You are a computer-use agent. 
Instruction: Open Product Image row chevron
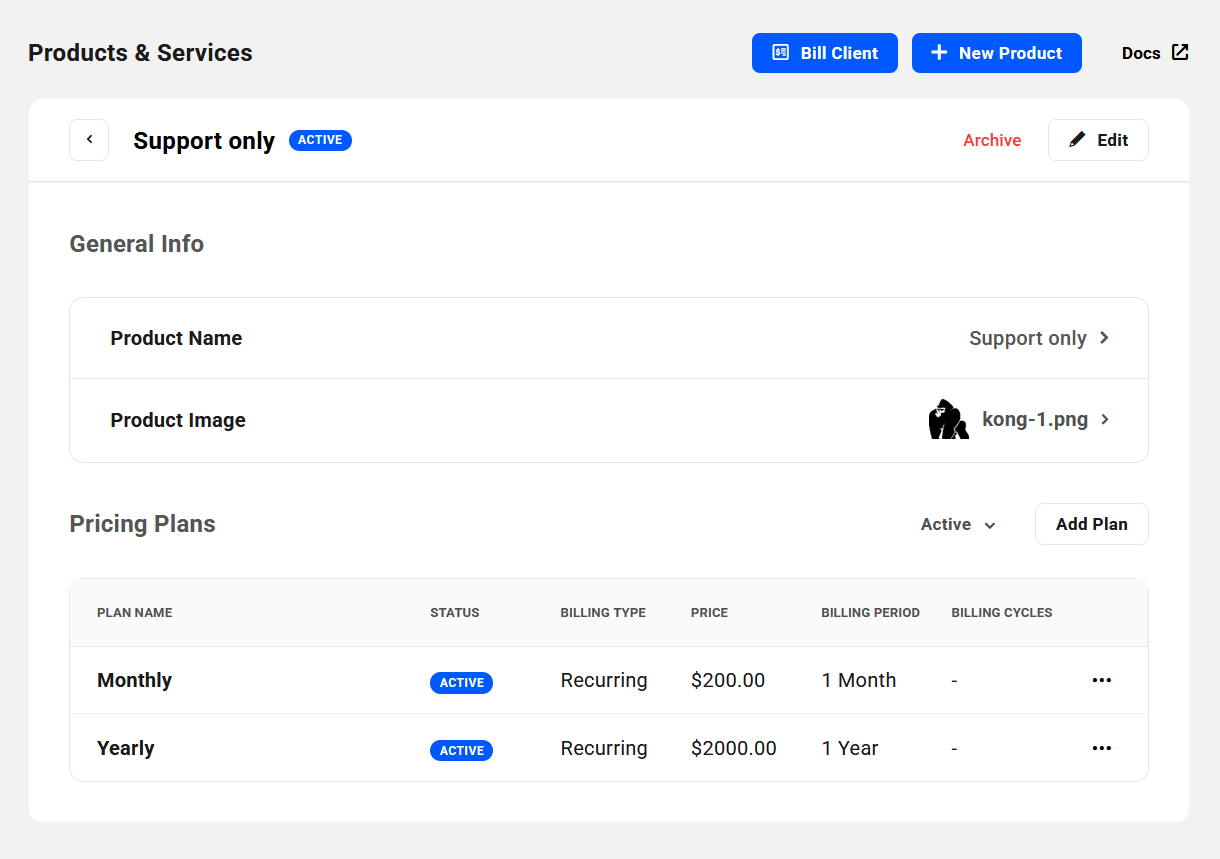point(1104,420)
